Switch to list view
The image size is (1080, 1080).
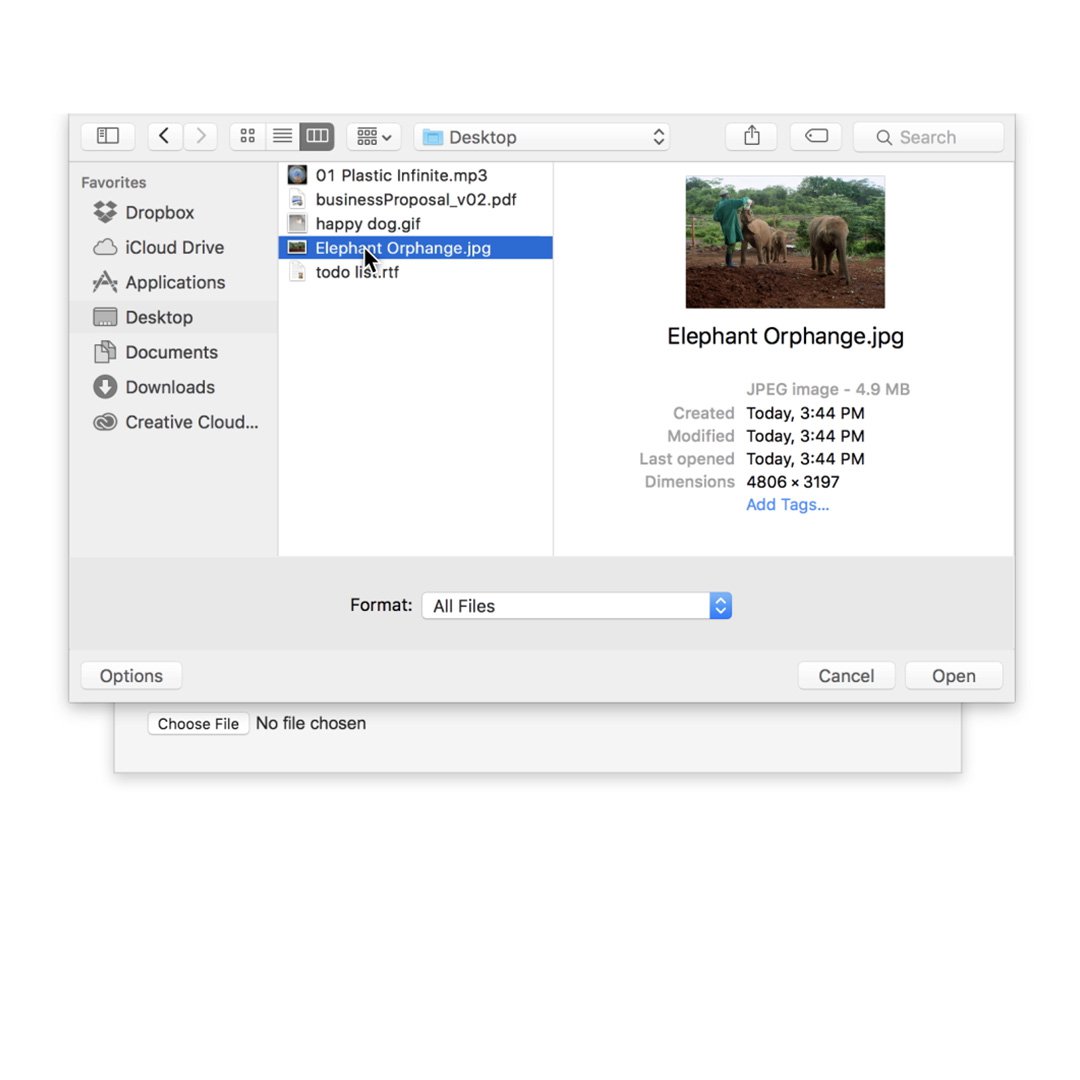282,136
